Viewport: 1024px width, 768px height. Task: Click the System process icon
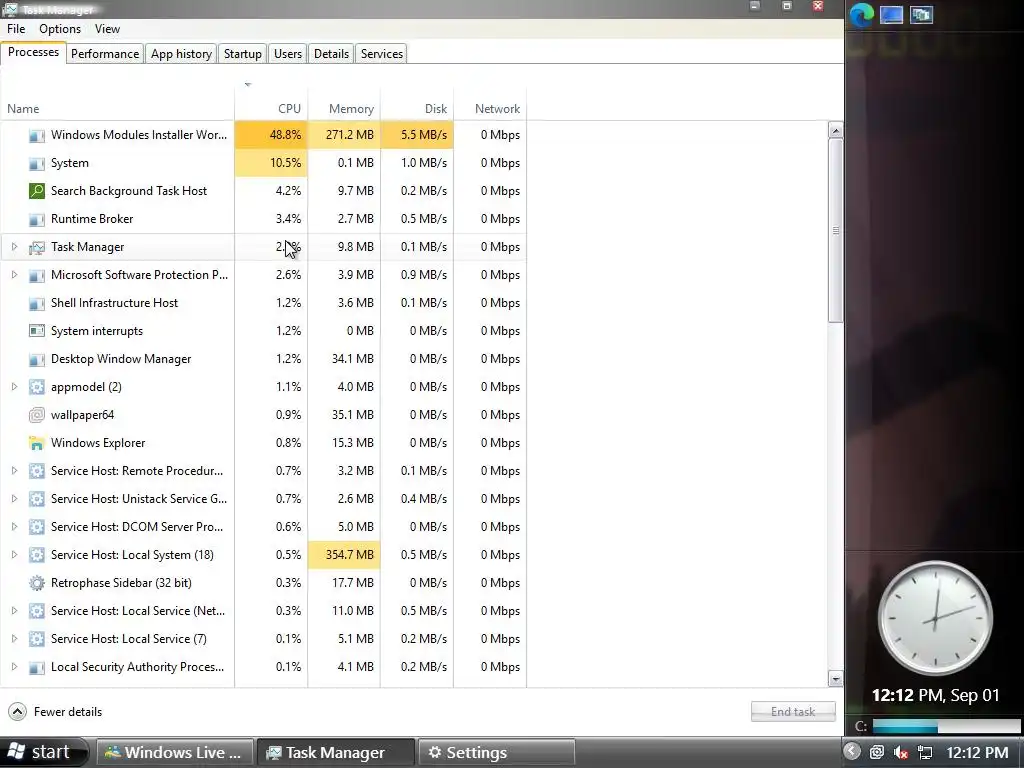37,163
